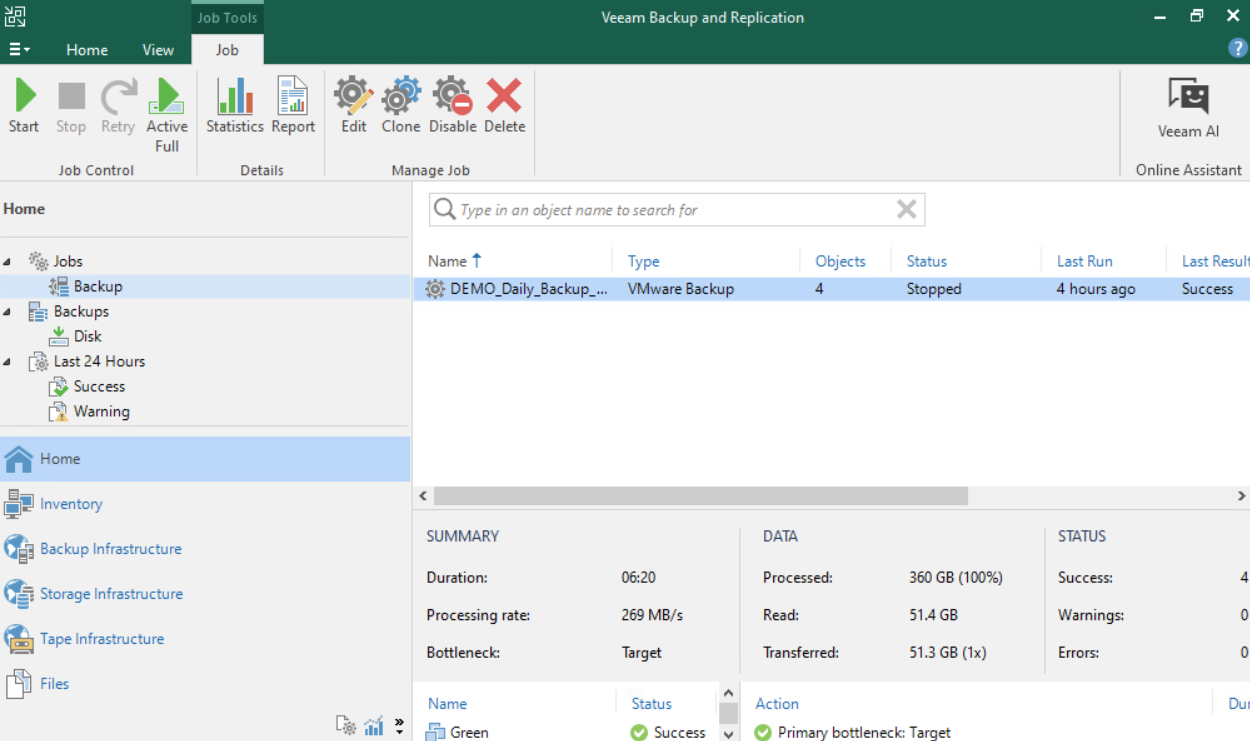Viewport: 1250px width, 741px height.
Task: Switch to the Home ribbon tab
Action: (x=87, y=49)
